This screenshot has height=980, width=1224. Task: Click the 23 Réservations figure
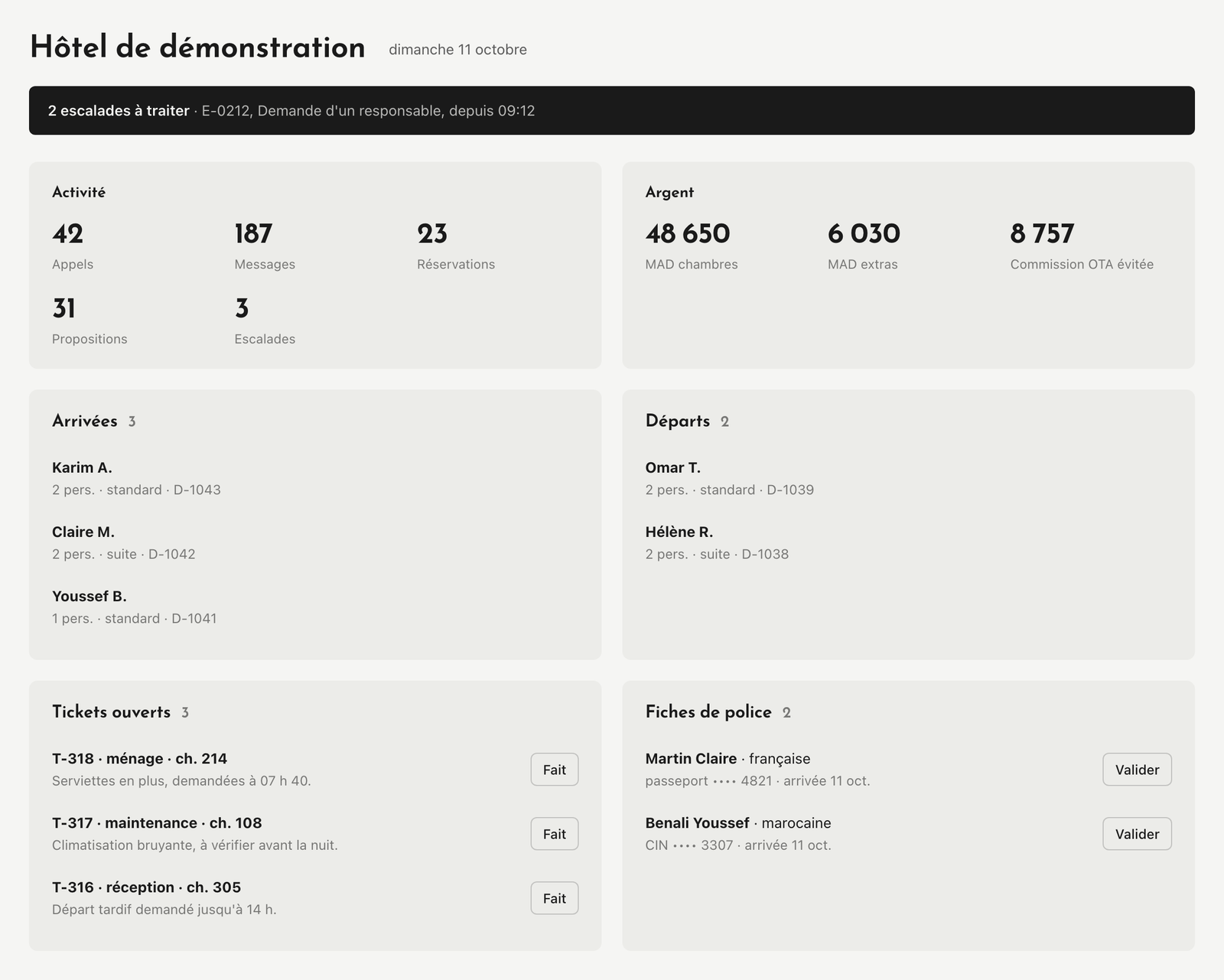click(x=432, y=234)
